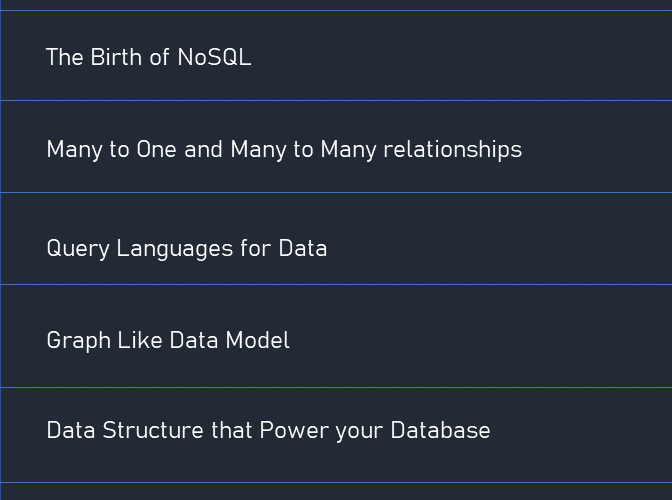
Task: Click the word "Power" in fifth item
Action: [294, 430]
